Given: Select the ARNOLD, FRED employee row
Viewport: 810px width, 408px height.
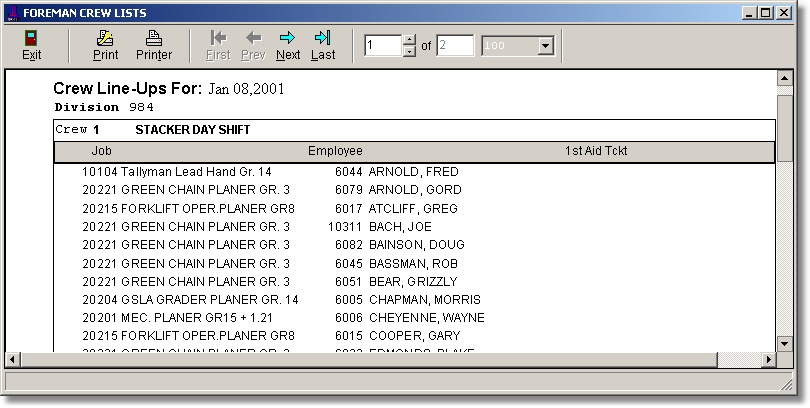Looking at the screenshot, I should tap(413, 172).
